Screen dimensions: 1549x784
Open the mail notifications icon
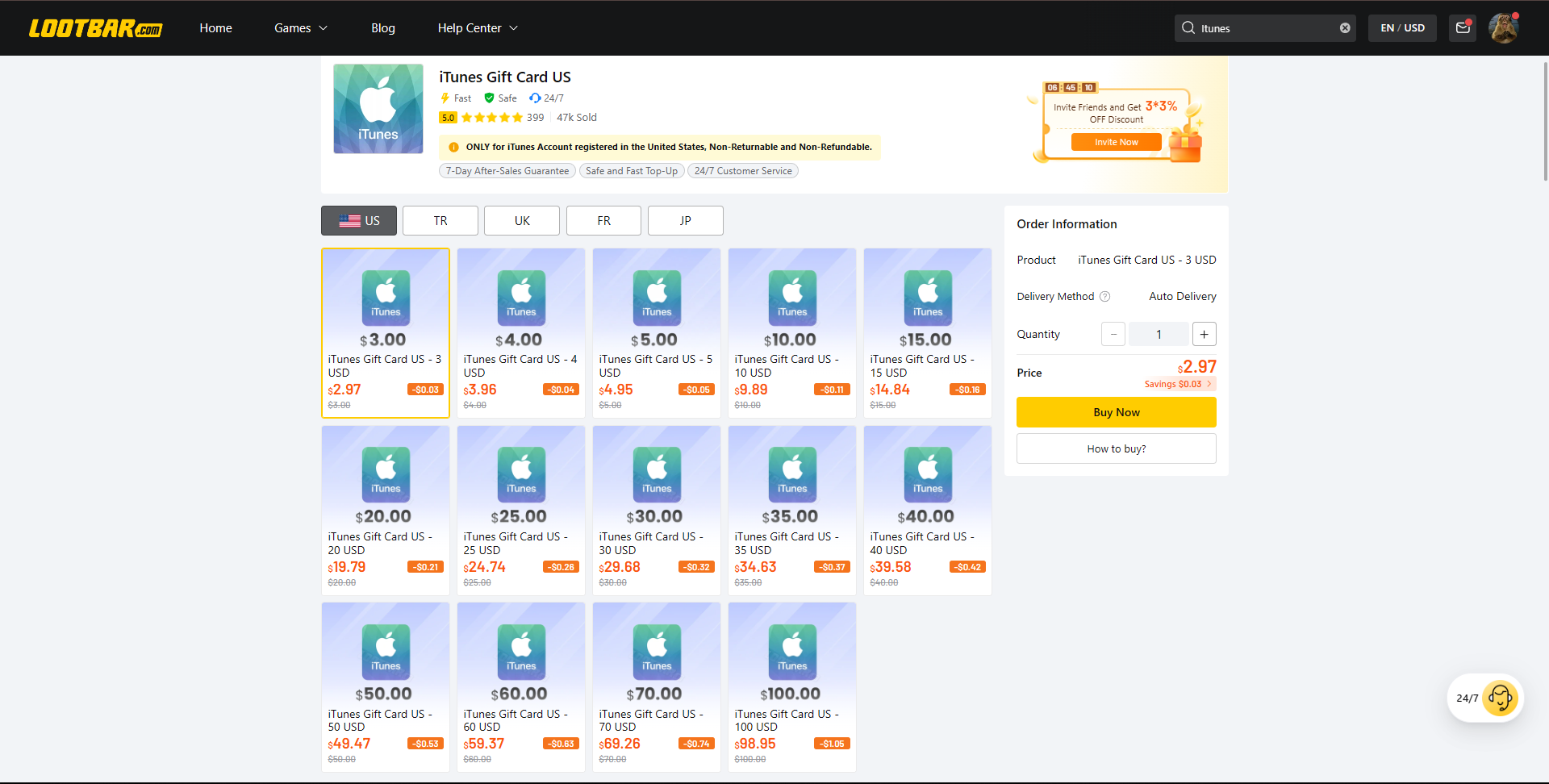1463,28
